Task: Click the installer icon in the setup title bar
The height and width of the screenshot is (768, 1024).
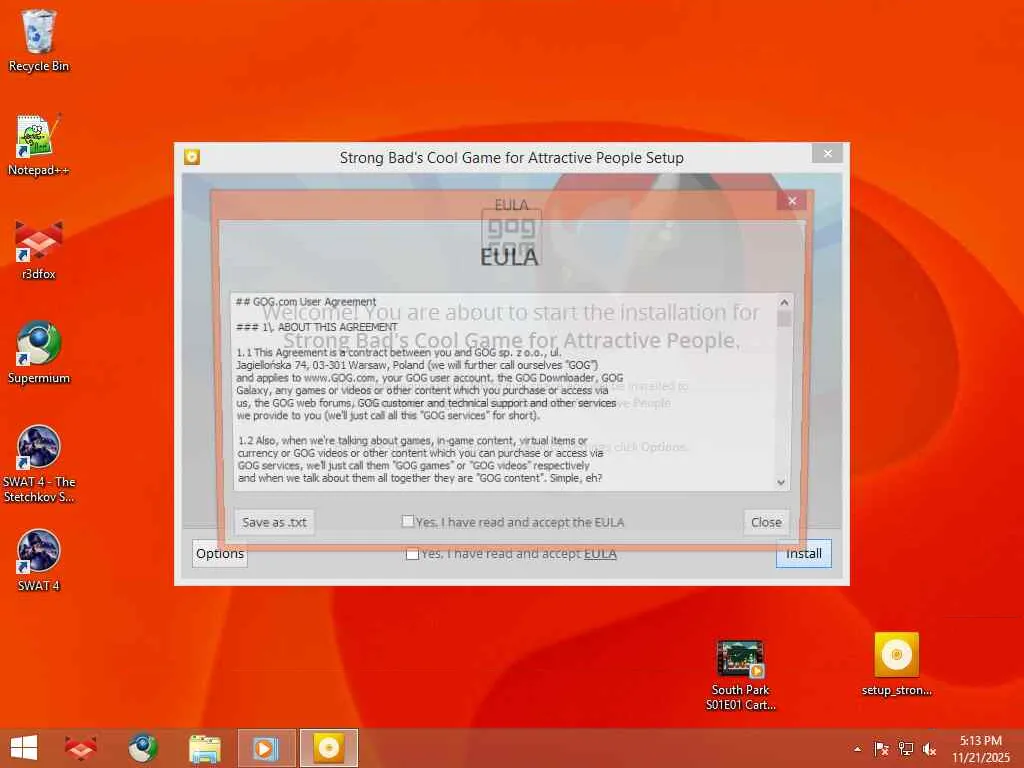Action: click(192, 157)
